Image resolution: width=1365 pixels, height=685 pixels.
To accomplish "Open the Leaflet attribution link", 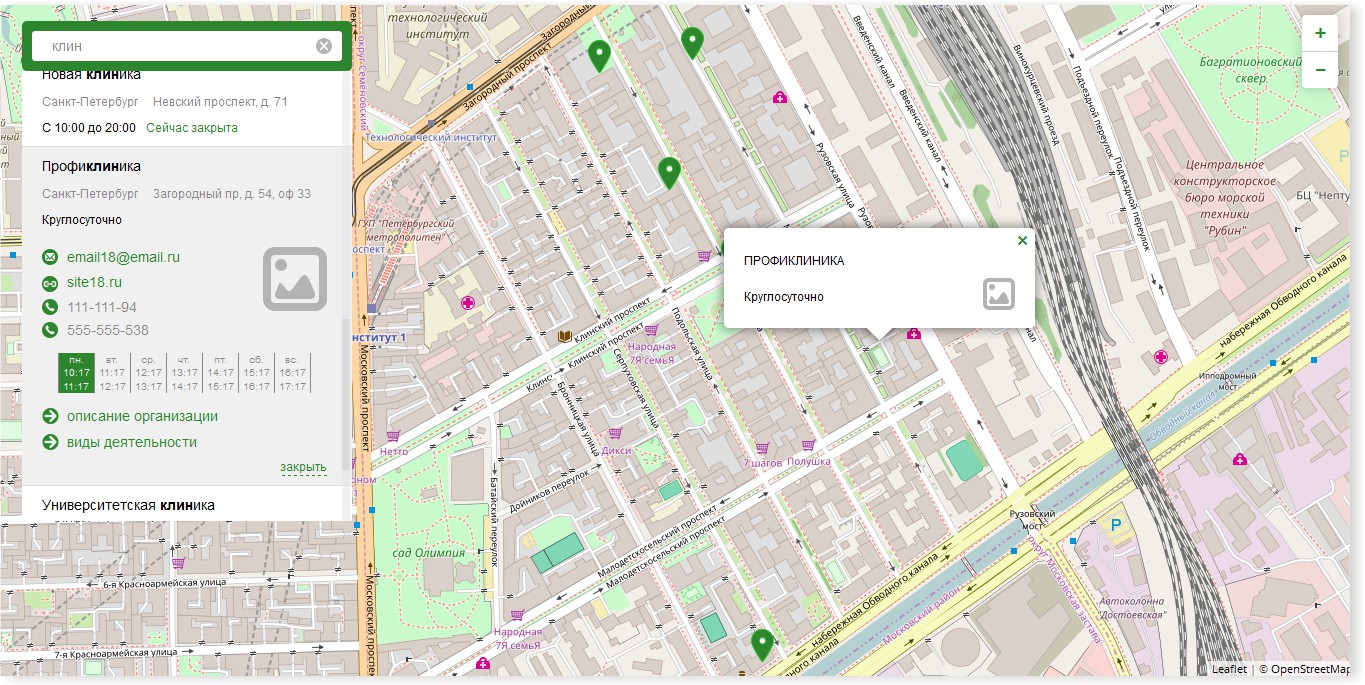I will click(x=1229, y=670).
